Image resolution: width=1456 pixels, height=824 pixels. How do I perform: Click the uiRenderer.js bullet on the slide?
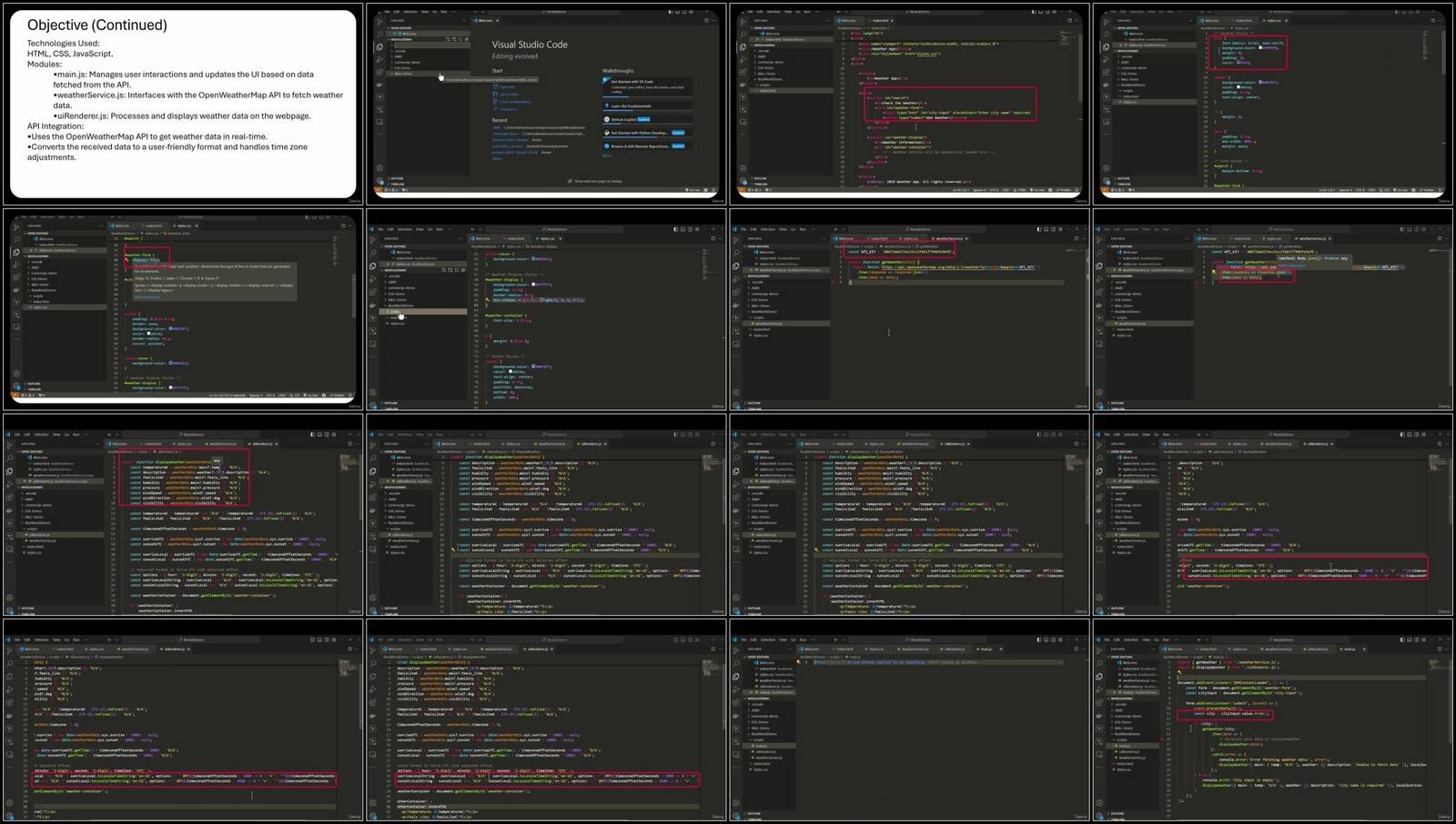coord(182,116)
